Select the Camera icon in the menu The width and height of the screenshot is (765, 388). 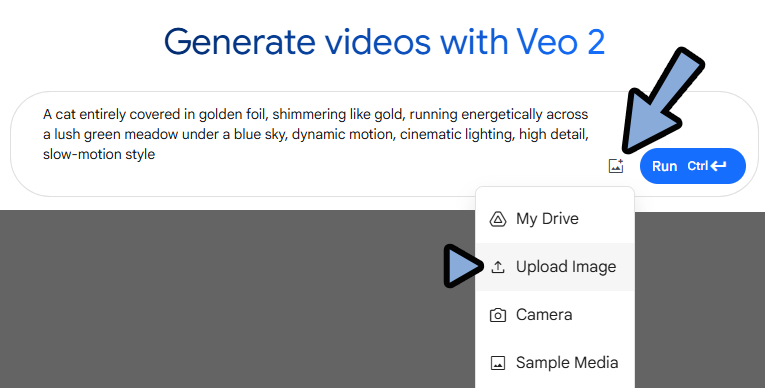pos(497,315)
